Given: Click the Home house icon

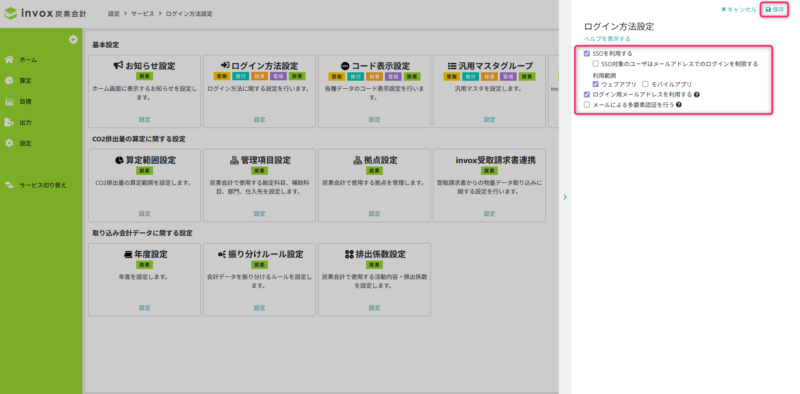Looking at the screenshot, I should pos(9,60).
